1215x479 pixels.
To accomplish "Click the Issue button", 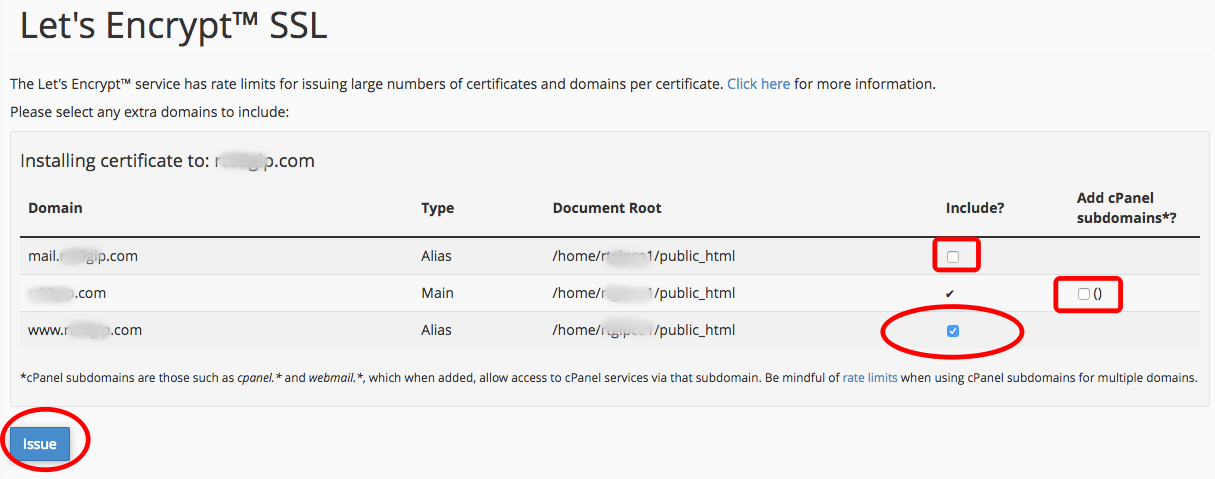I will (40, 444).
